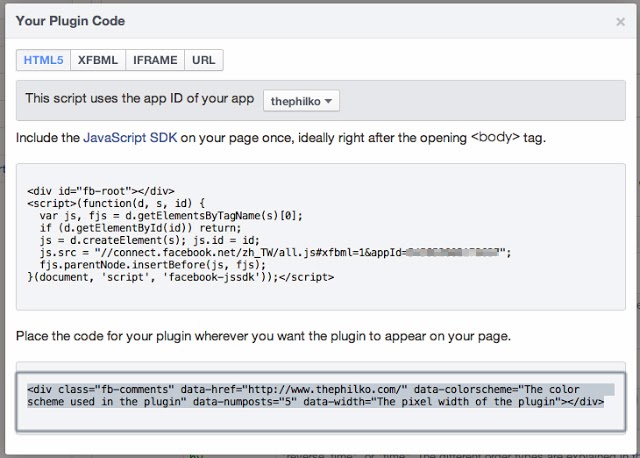Viewport: 640px width, 458px height.
Task: Click the line with "facebook-jssdk"
Action: point(181,277)
